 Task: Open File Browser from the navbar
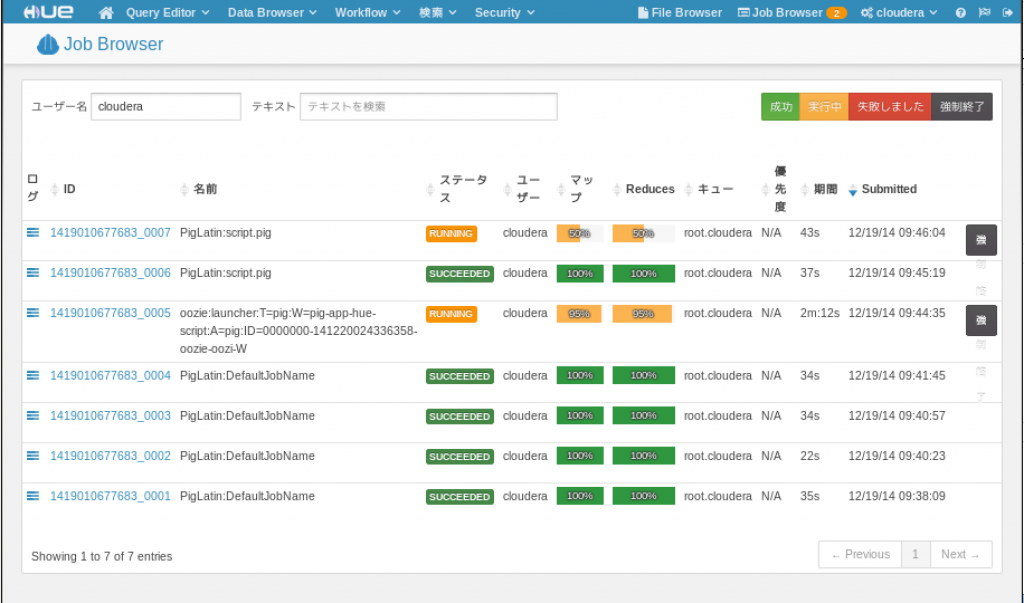point(680,12)
